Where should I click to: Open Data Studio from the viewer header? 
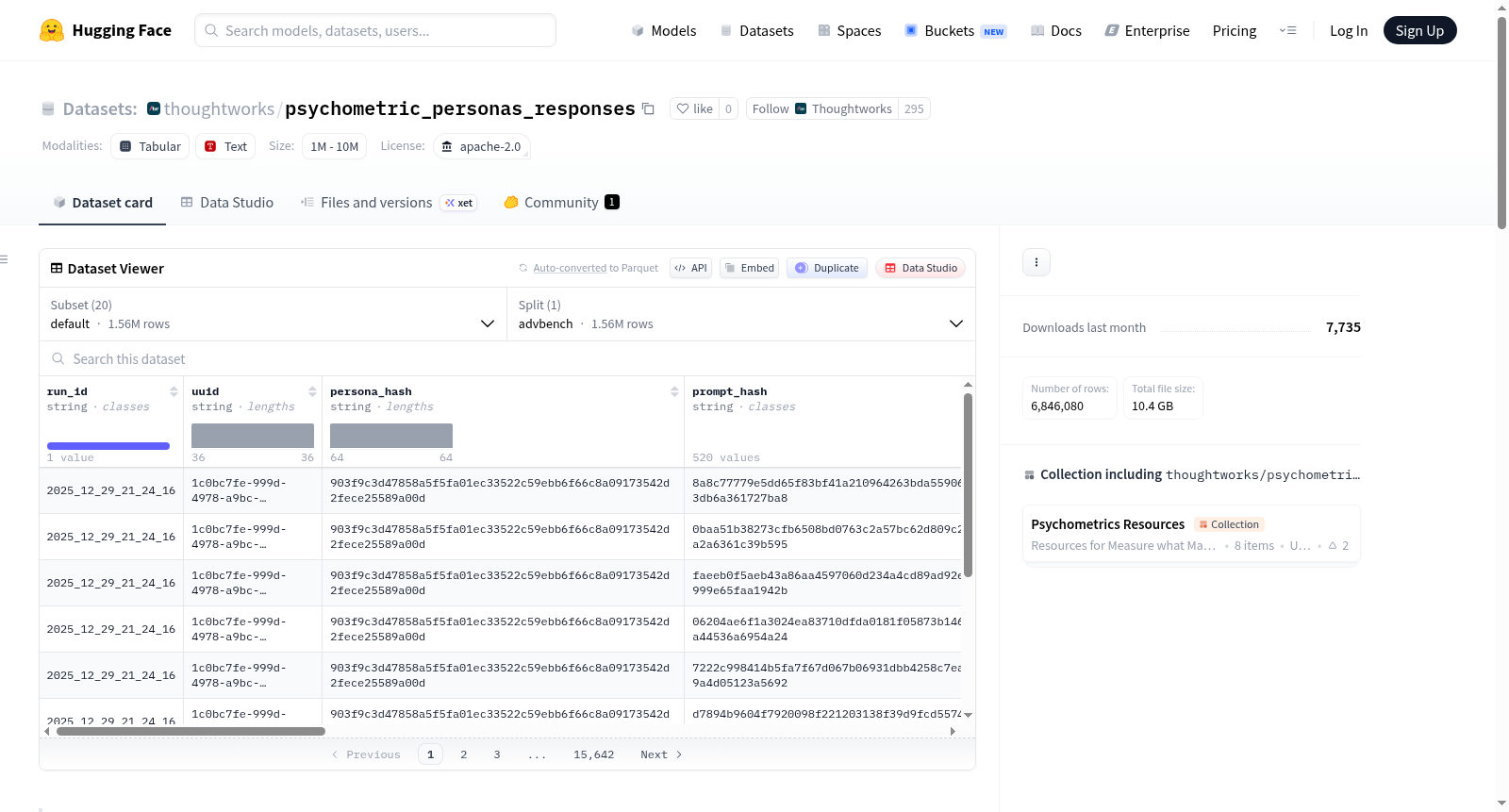(x=920, y=268)
